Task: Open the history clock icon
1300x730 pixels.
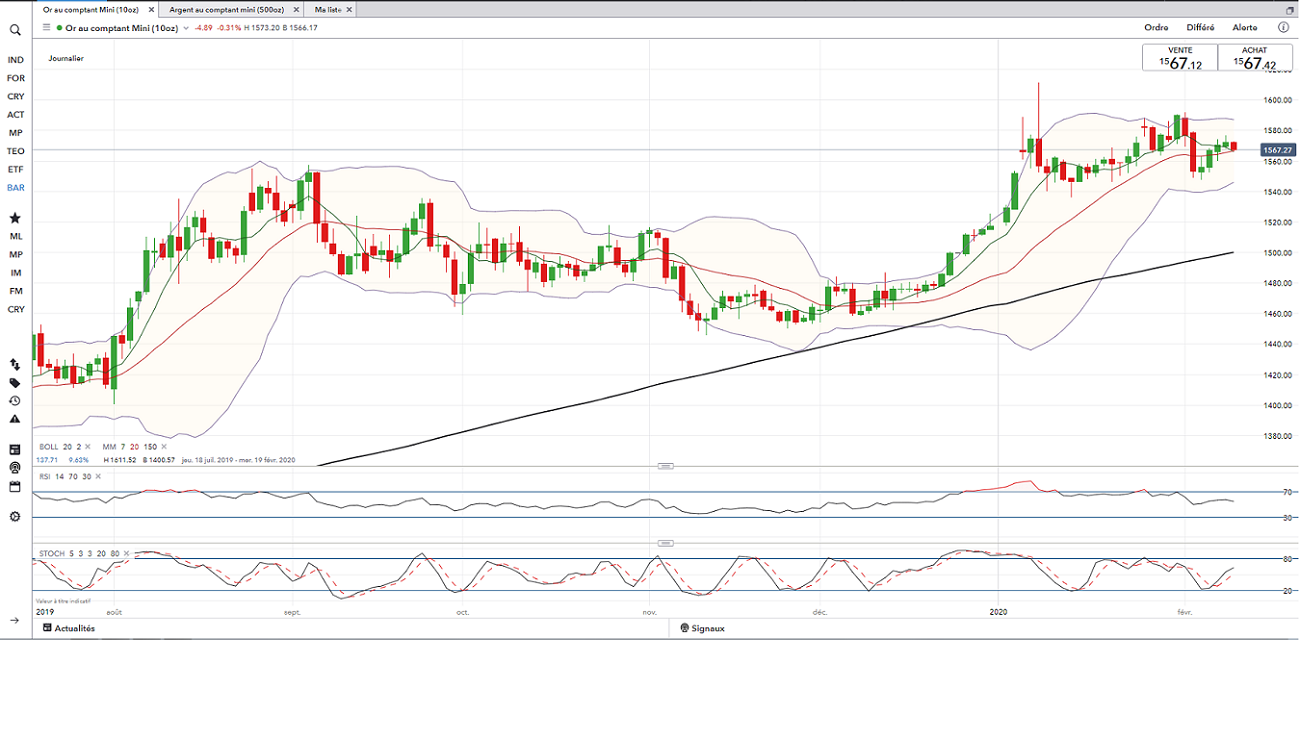Action: pyautogui.click(x=15, y=401)
